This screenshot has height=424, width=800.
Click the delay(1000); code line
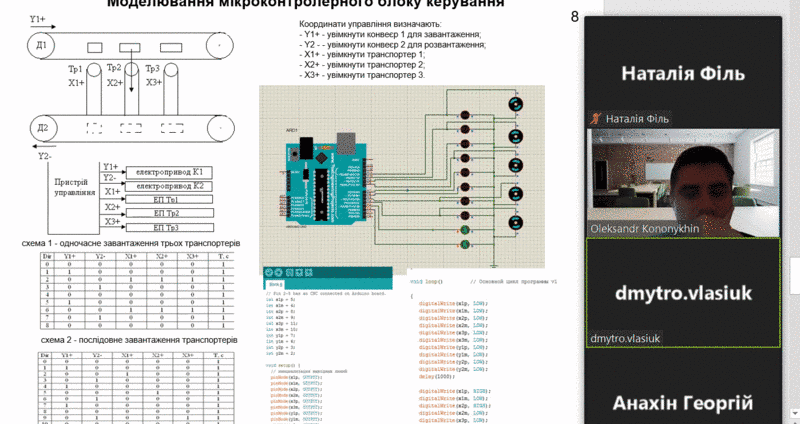437,377
